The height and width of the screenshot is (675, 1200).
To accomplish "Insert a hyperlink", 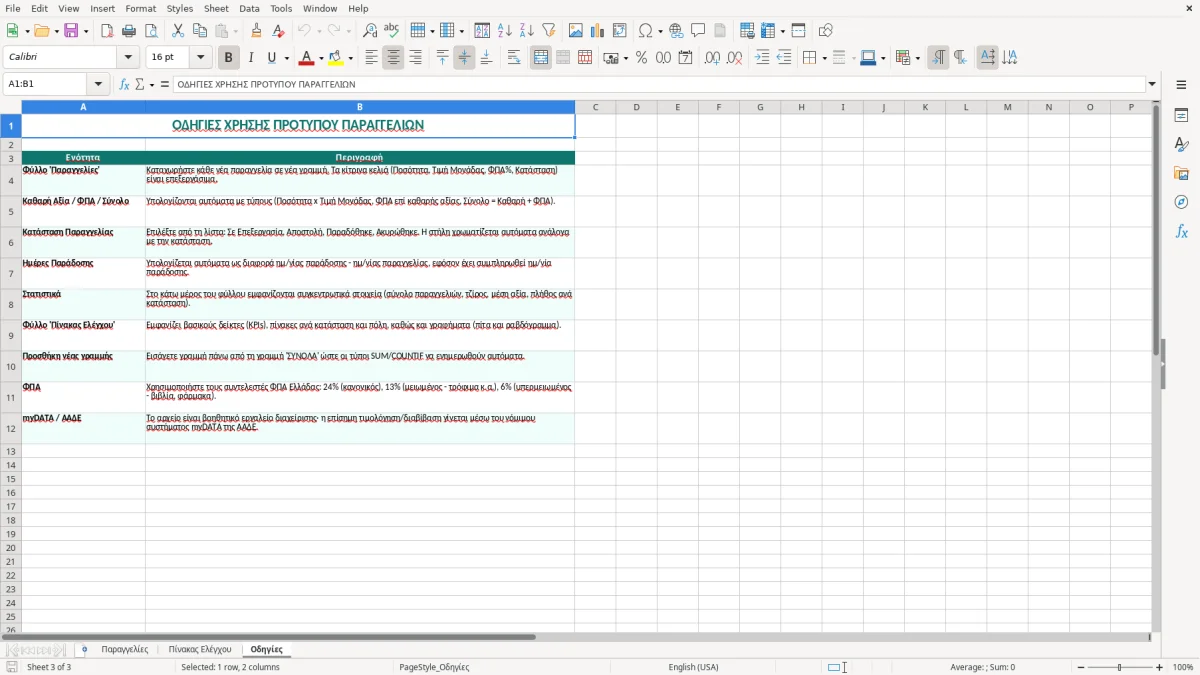I will tap(676, 31).
